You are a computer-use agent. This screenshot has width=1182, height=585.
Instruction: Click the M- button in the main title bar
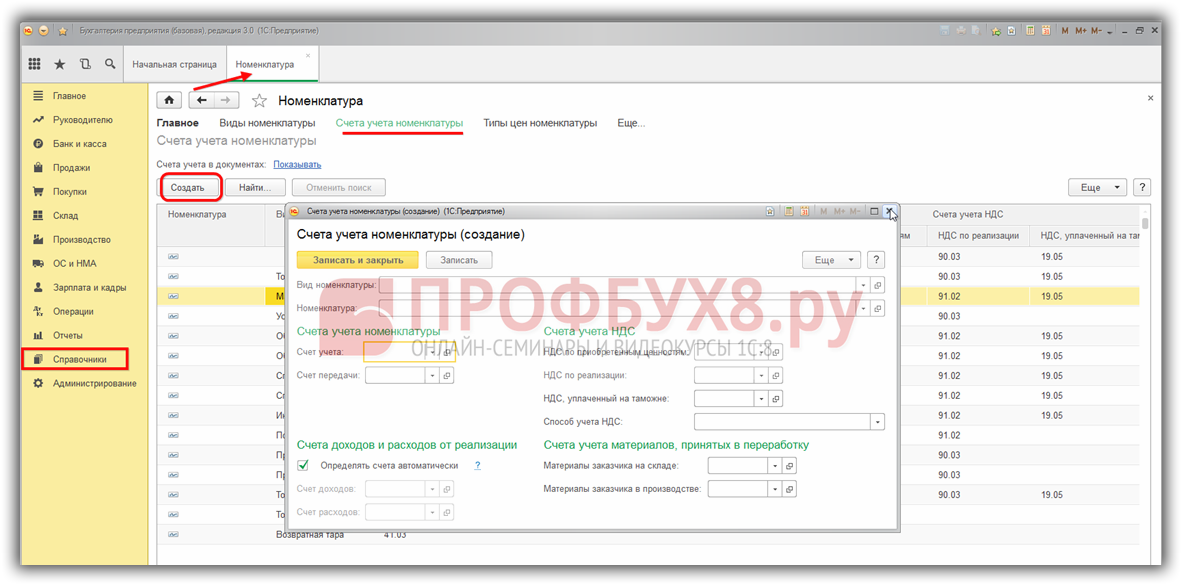(1096, 31)
